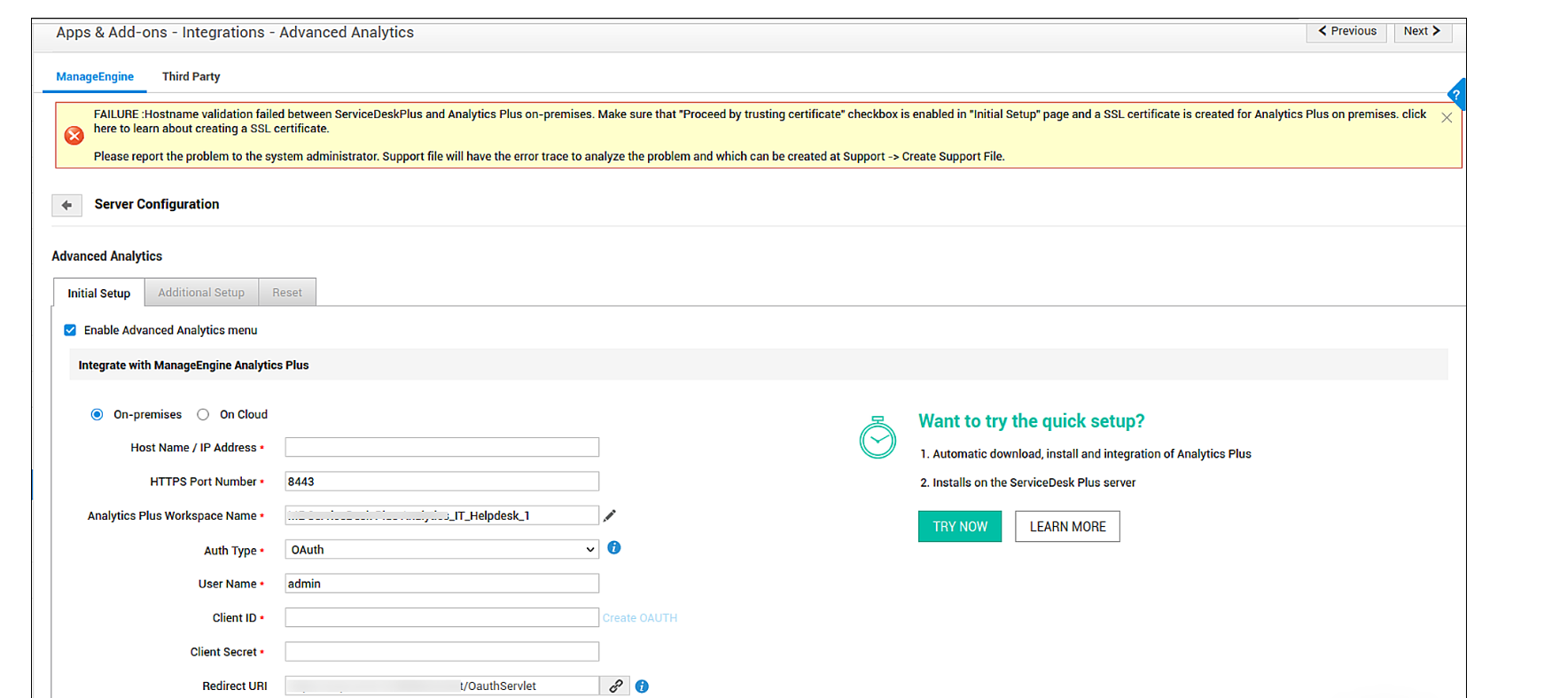Click the red error icon in failure banner

[x=74, y=135]
